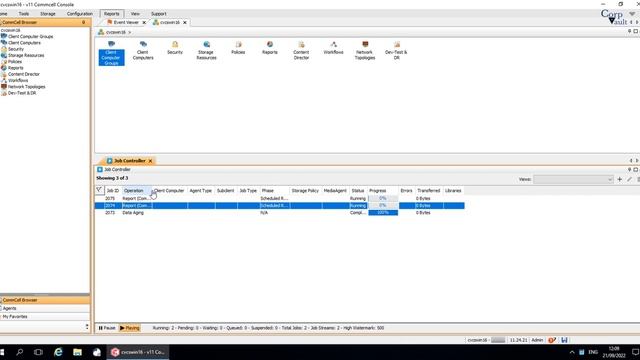Select Workflows in browser tree

[x=18, y=80]
